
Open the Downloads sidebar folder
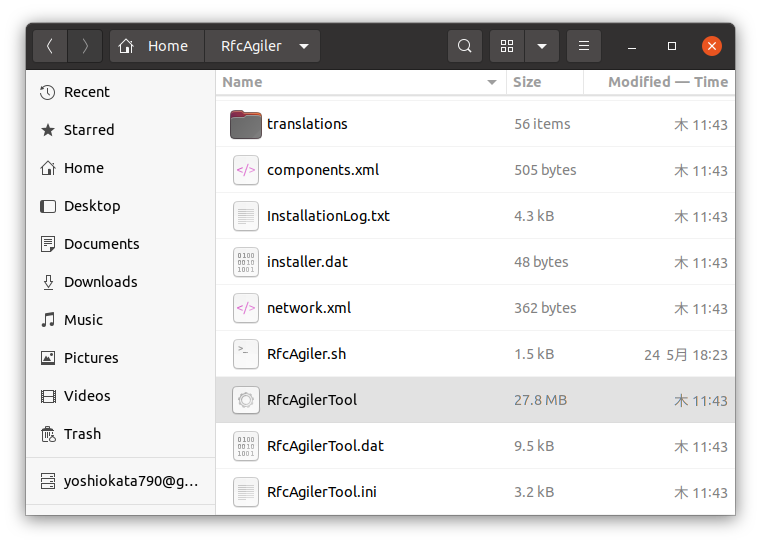click(100, 282)
